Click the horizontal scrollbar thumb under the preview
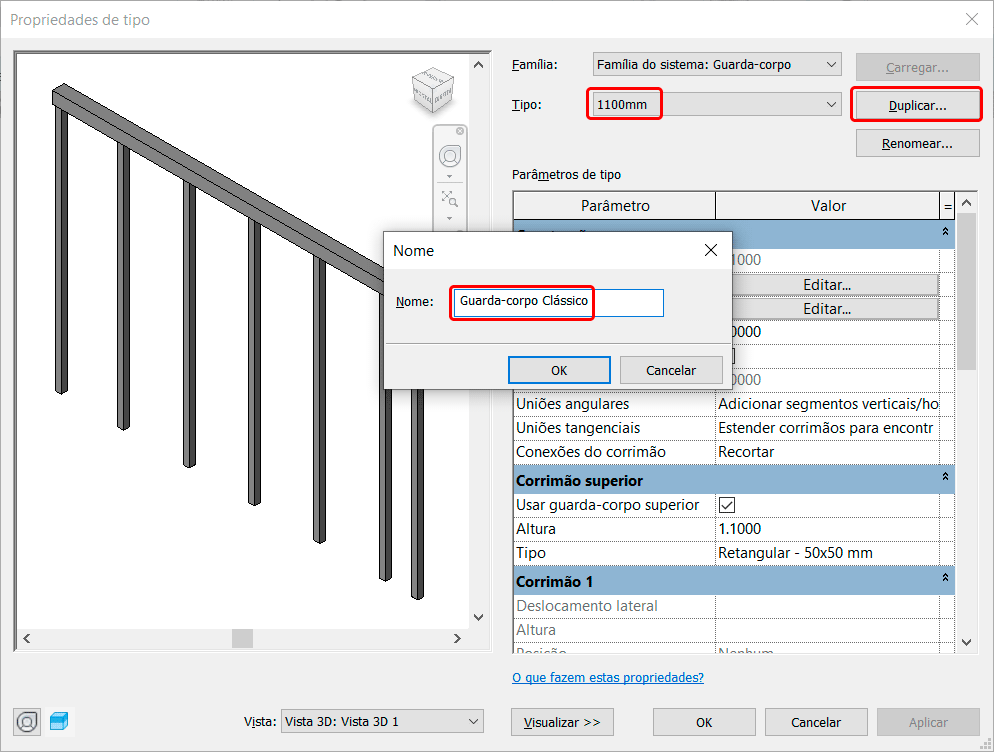The width and height of the screenshot is (994, 752). [x=242, y=638]
